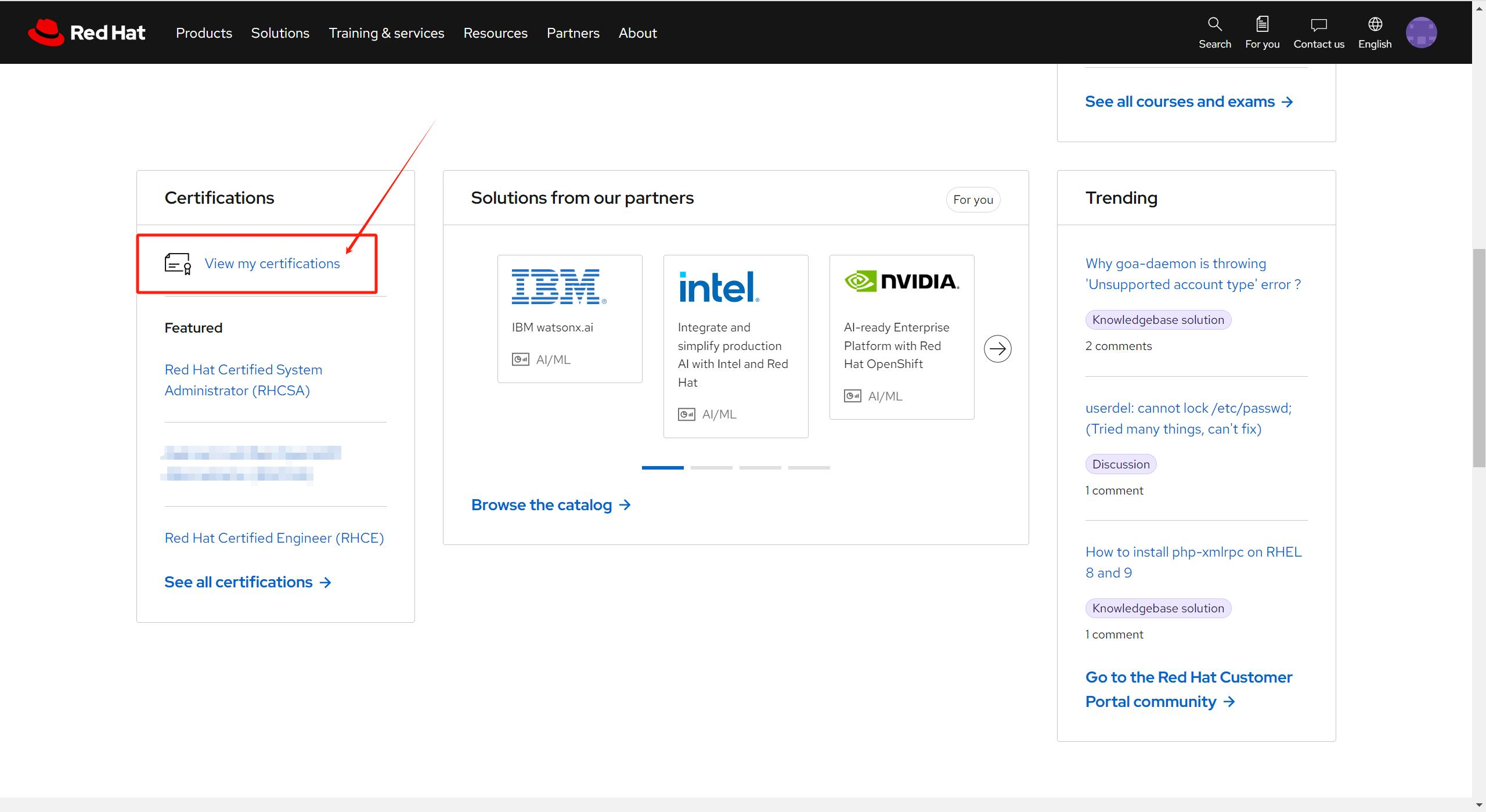Click the NVIDIA logo
Screen dimensions: 1486x812
(x=901, y=282)
